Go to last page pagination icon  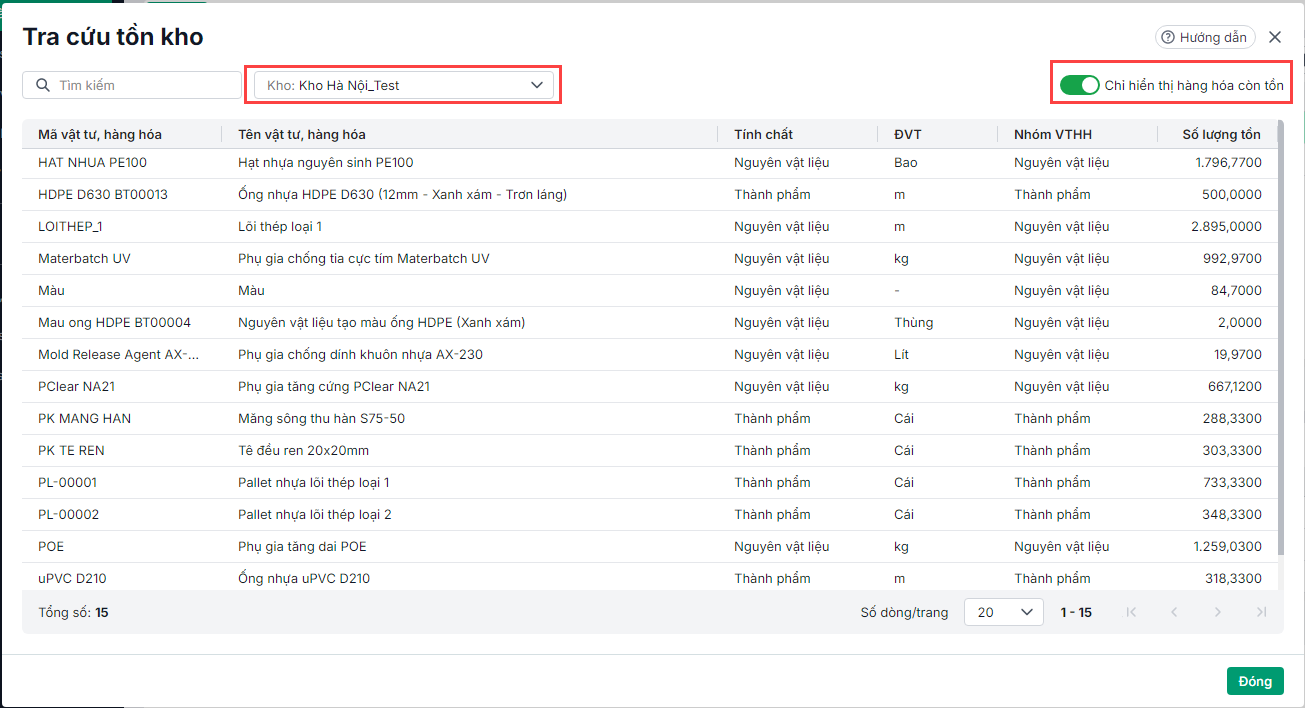coord(1261,612)
